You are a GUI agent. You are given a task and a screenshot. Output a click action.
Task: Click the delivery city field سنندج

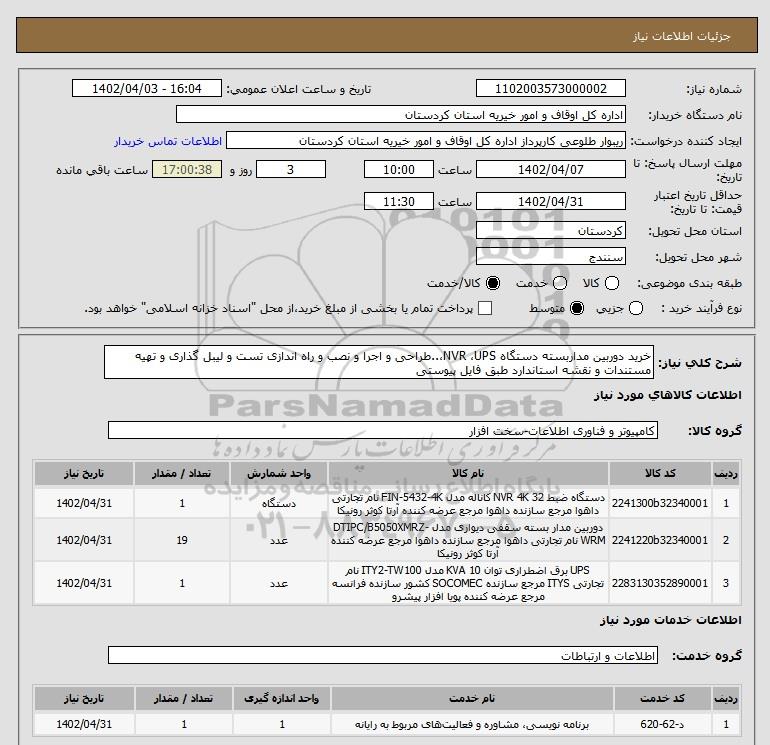550,256
